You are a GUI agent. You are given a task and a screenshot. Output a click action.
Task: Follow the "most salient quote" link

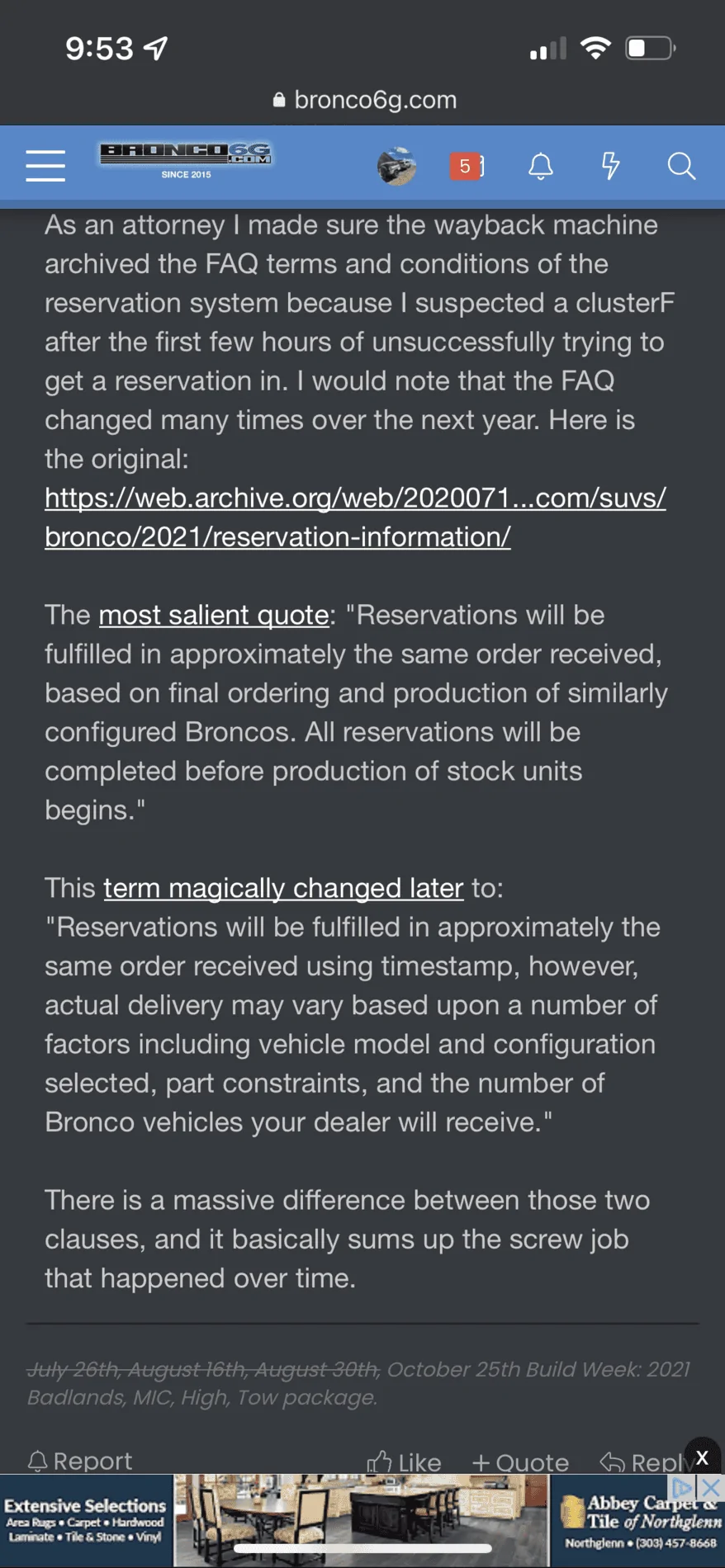(x=214, y=615)
